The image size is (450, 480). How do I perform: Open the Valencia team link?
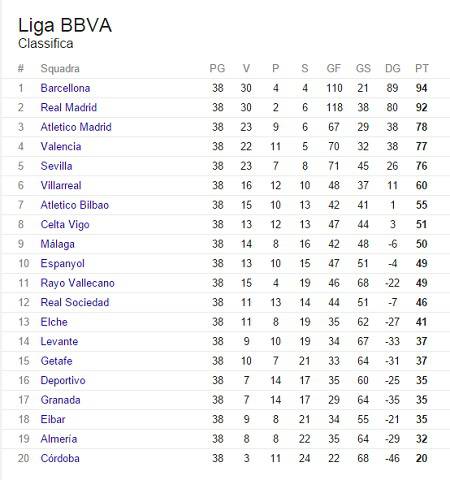click(x=61, y=147)
